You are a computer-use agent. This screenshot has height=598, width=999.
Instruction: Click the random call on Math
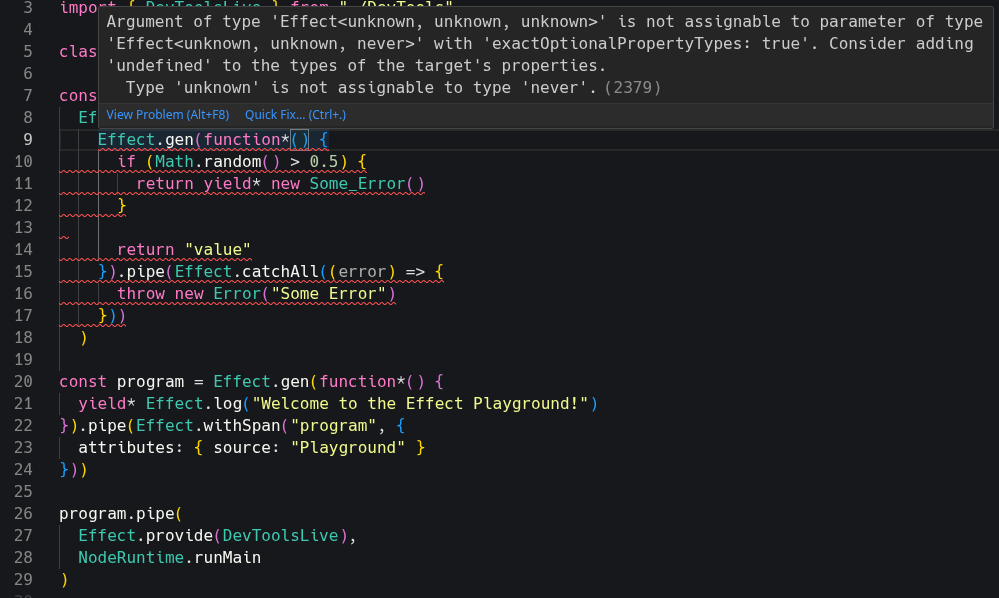[x=232, y=161]
